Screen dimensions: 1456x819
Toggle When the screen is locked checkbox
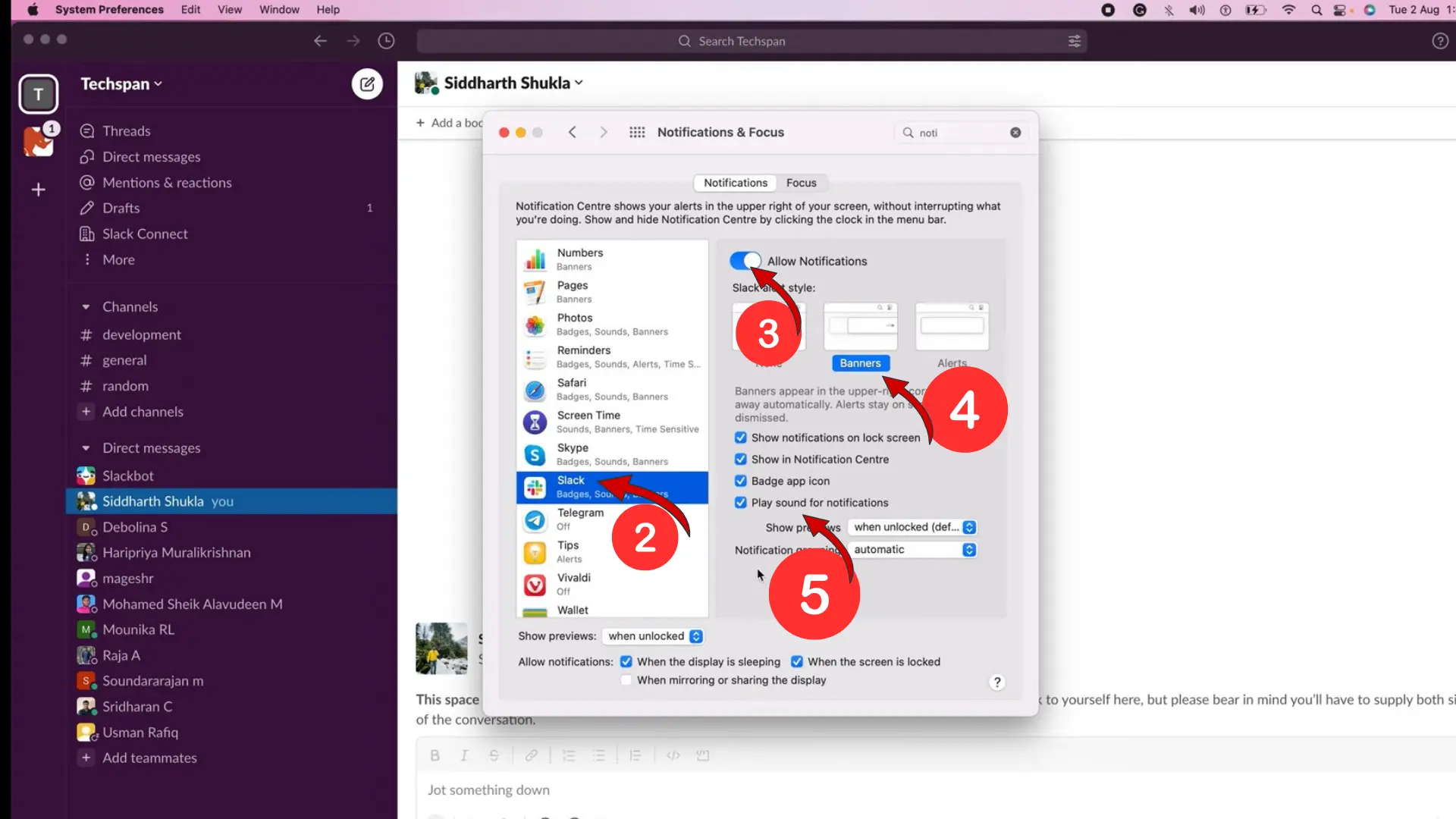pyautogui.click(x=797, y=661)
